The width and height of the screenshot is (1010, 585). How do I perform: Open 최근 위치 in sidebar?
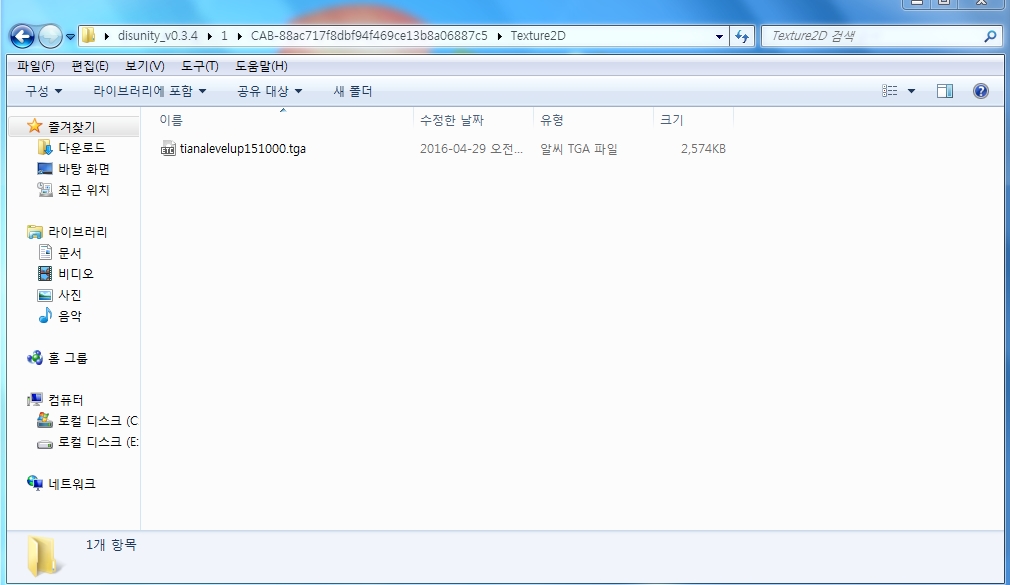[x=84, y=190]
